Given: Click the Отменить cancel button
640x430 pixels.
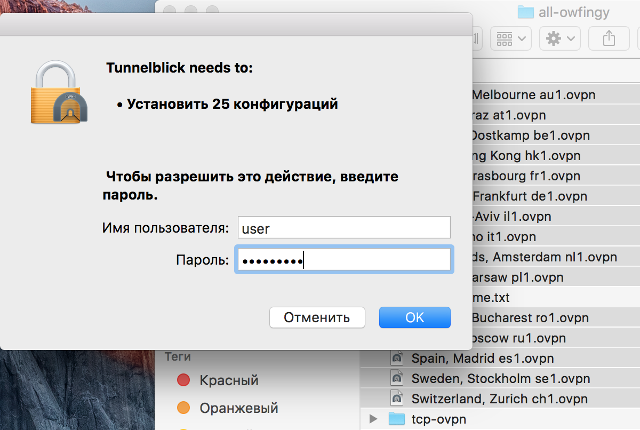Looking at the screenshot, I should 317,317.
